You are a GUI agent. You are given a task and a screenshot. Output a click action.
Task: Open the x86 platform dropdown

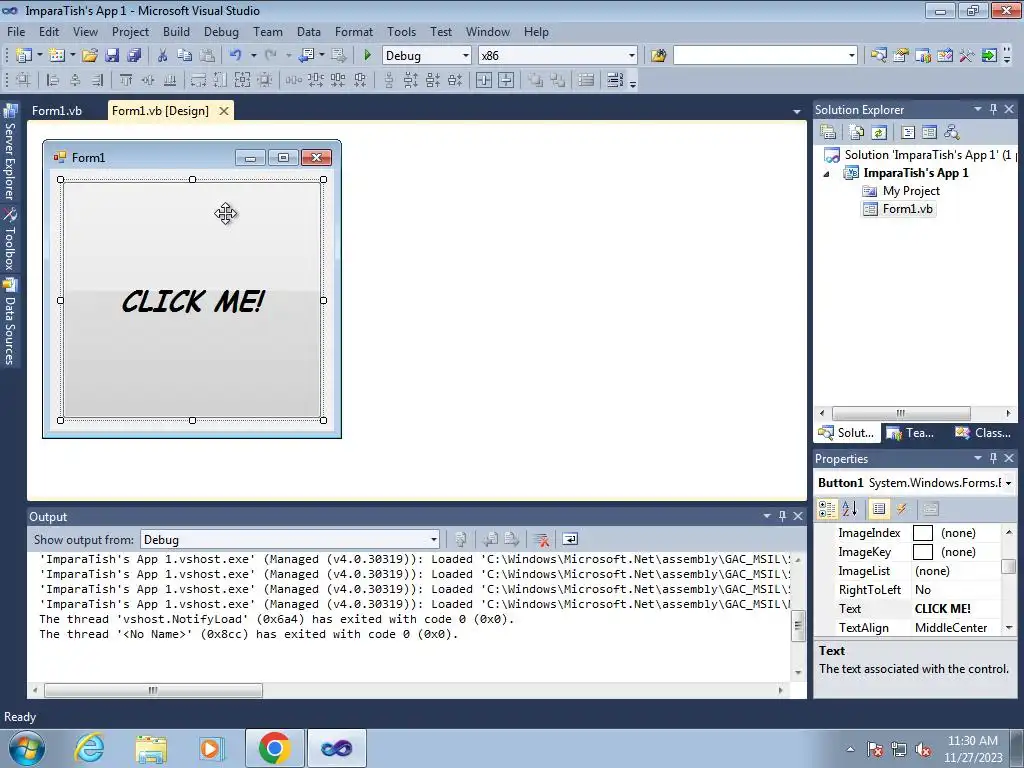coord(632,56)
